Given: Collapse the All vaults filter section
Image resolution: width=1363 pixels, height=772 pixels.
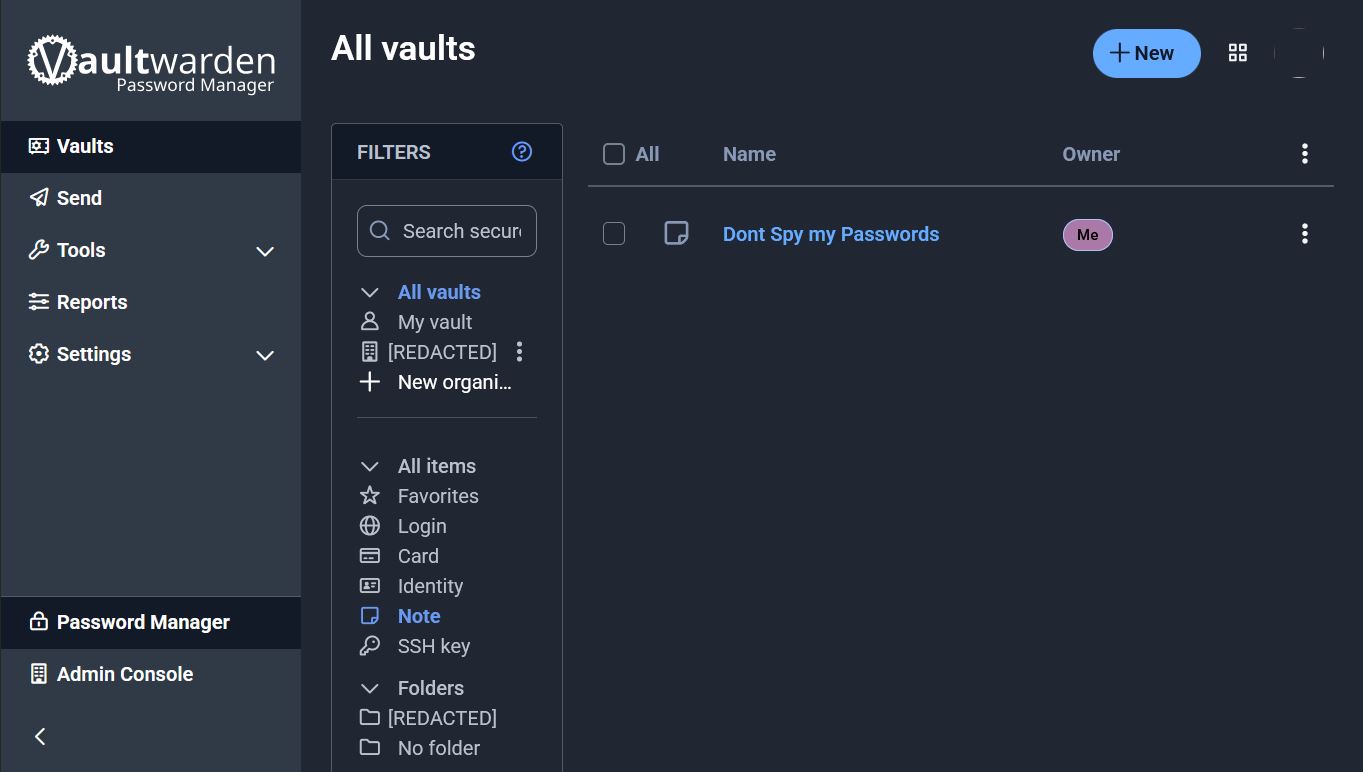Looking at the screenshot, I should click(x=369, y=291).
